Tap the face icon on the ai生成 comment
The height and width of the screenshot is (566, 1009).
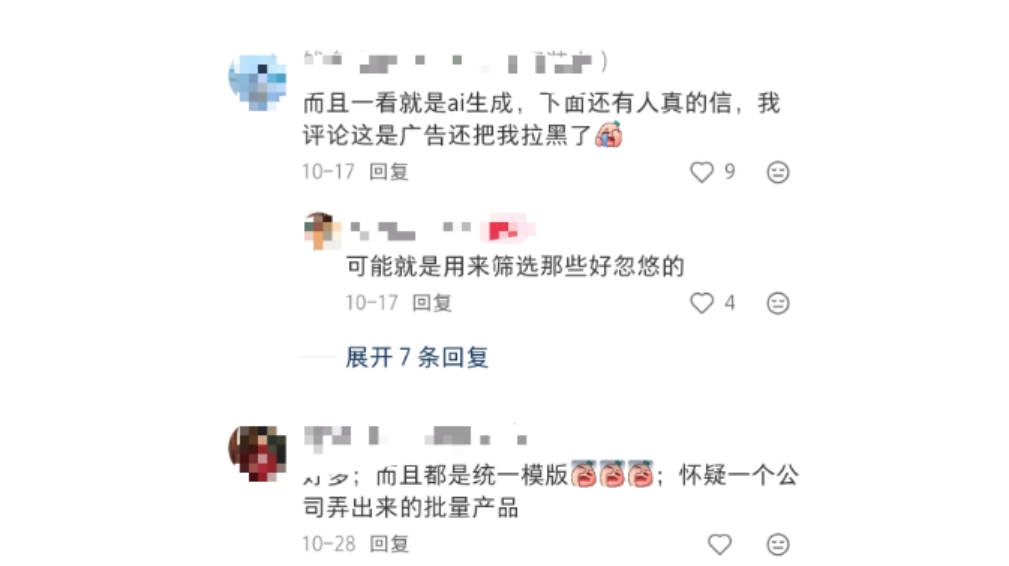click(778, 172)
